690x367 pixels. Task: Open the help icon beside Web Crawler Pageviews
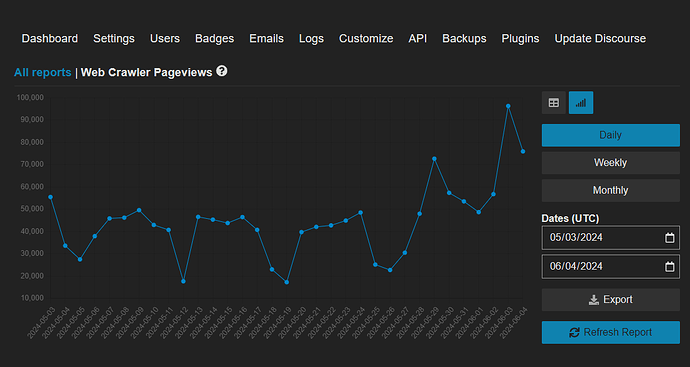tap(222, 71)
